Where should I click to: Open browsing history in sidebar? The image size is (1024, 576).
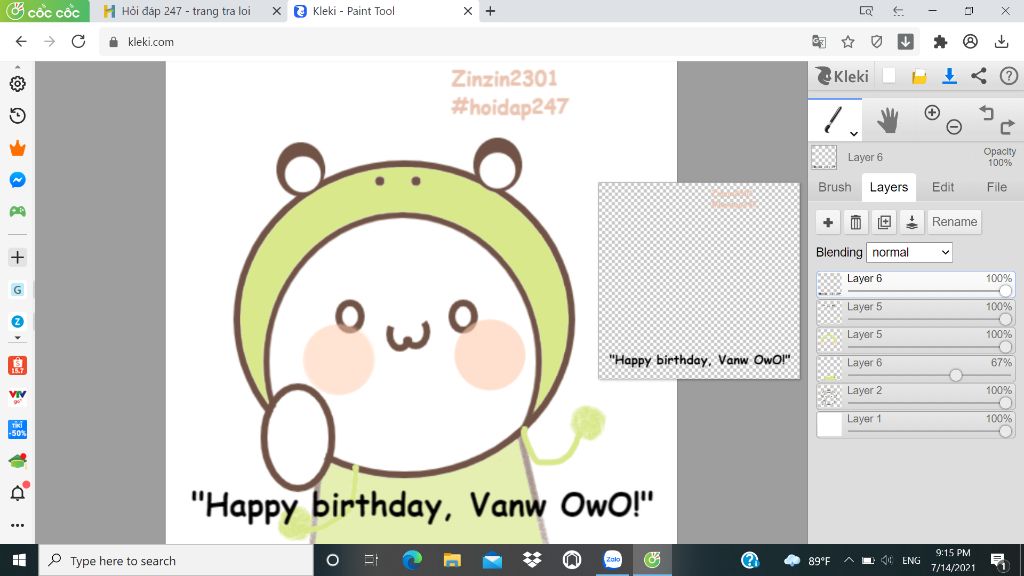pos(18,116)
